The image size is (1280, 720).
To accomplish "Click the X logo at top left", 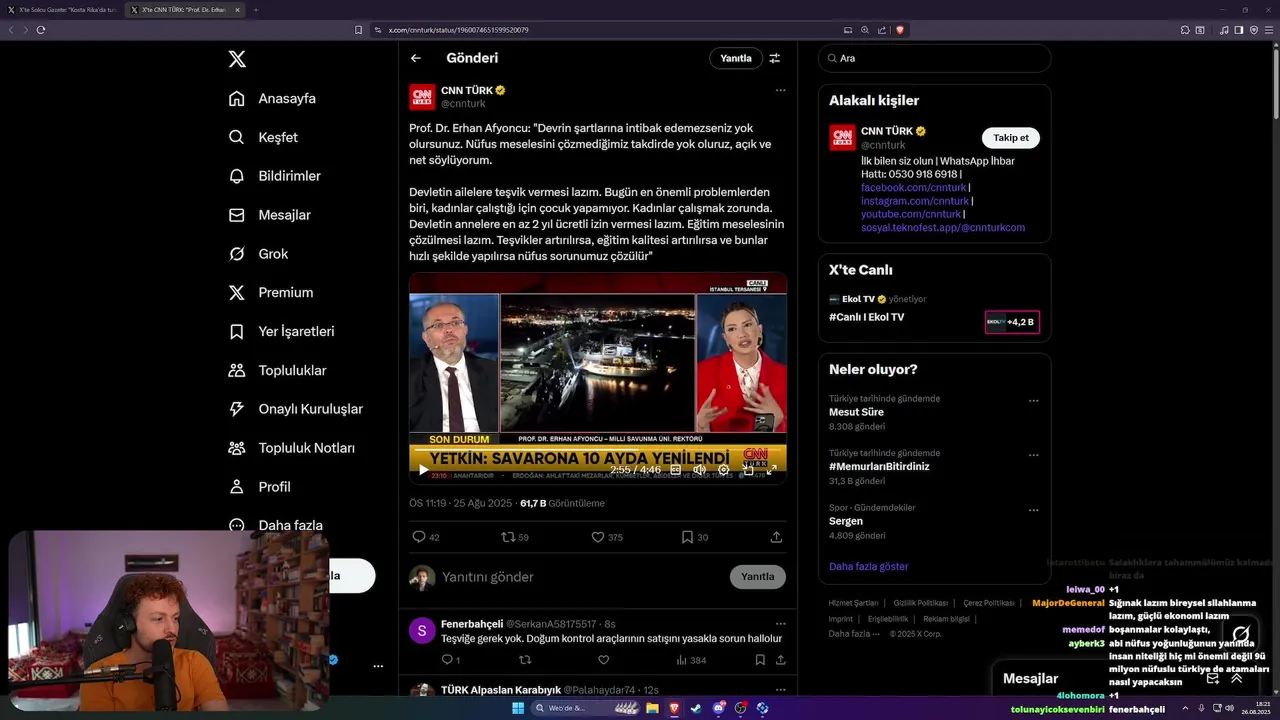I will 237,59.
